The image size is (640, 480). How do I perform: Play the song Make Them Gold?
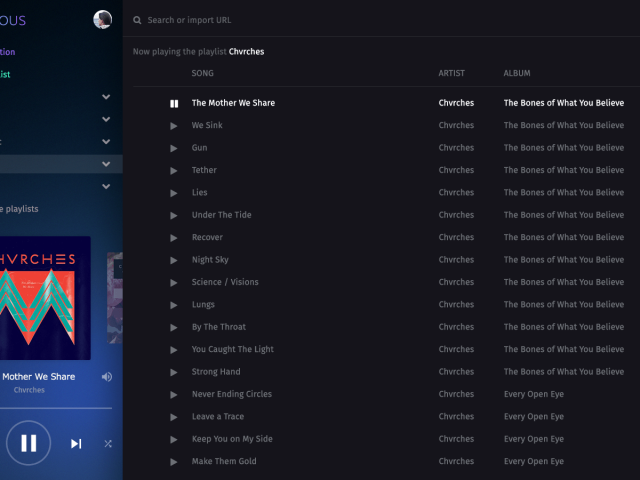click(174, 462)
